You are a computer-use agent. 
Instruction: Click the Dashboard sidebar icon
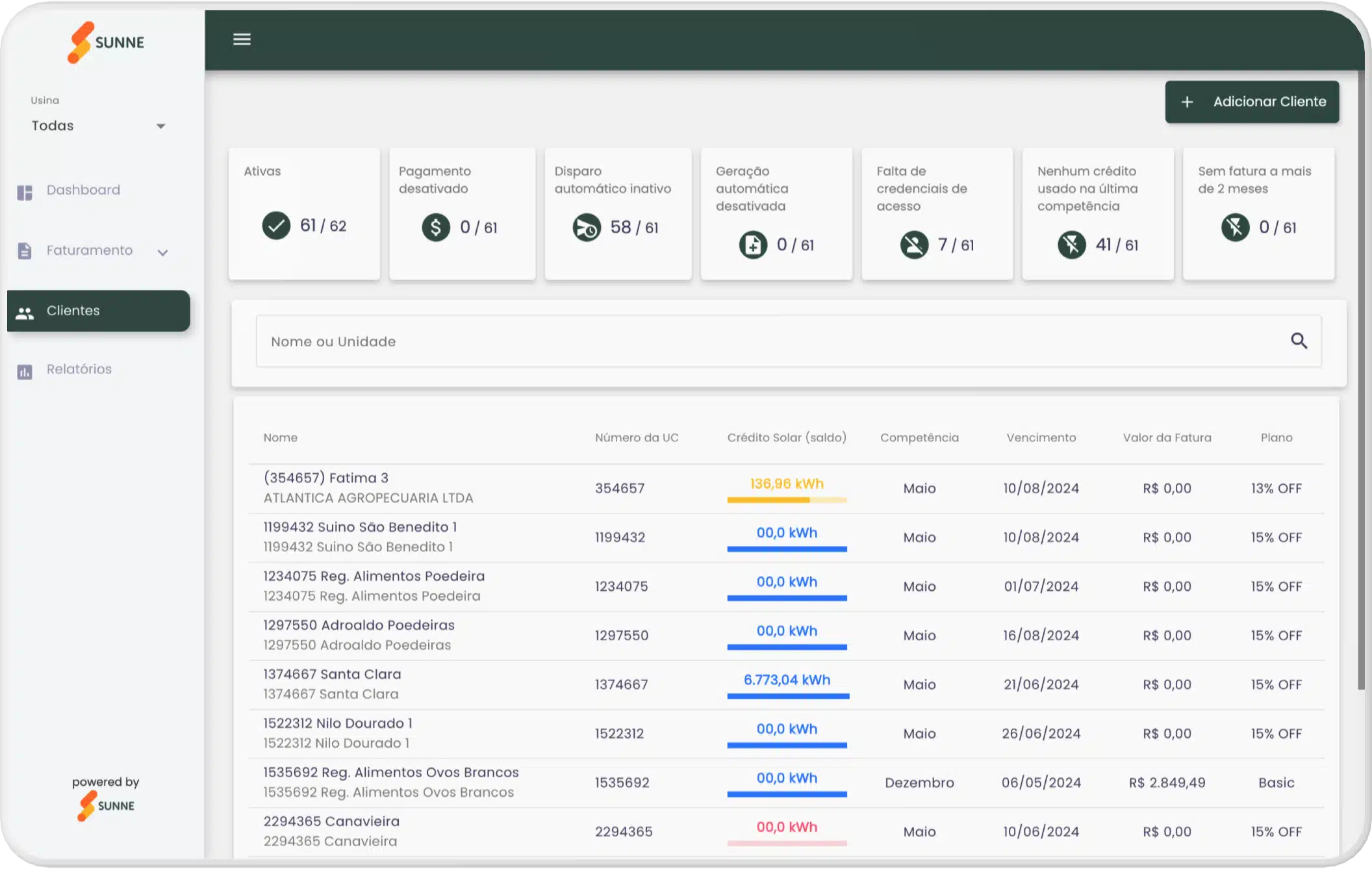pos(25,192)
